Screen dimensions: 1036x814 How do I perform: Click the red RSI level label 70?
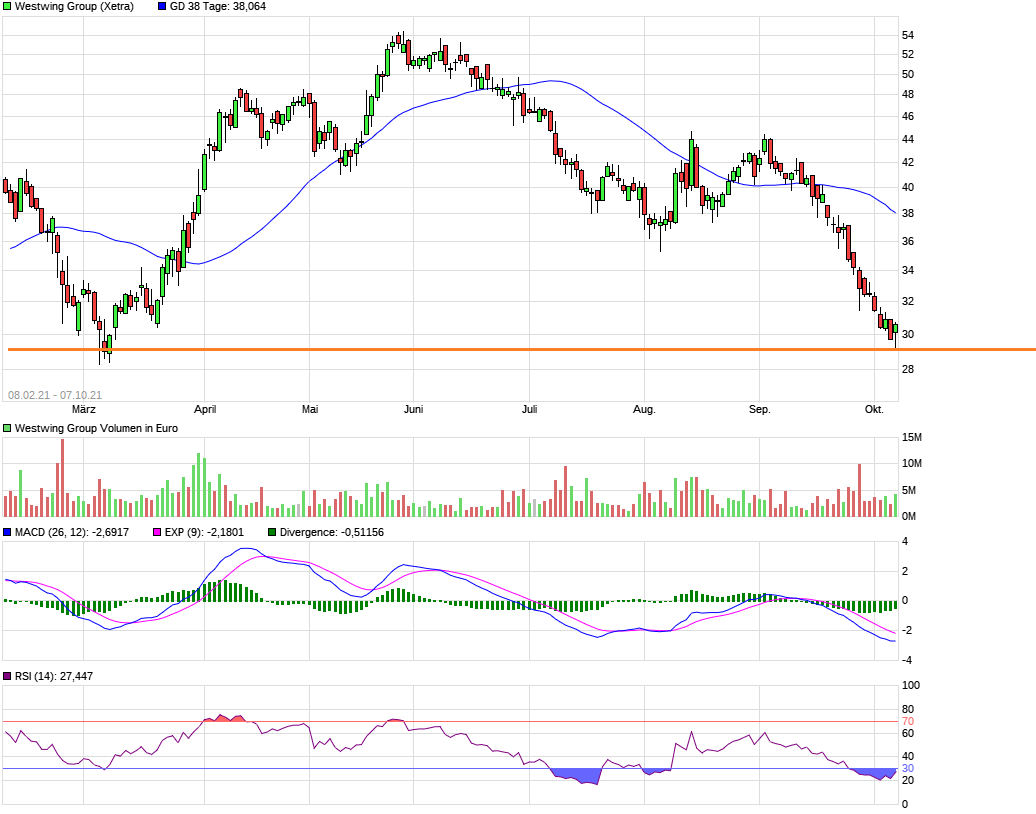tap(908, 722)
